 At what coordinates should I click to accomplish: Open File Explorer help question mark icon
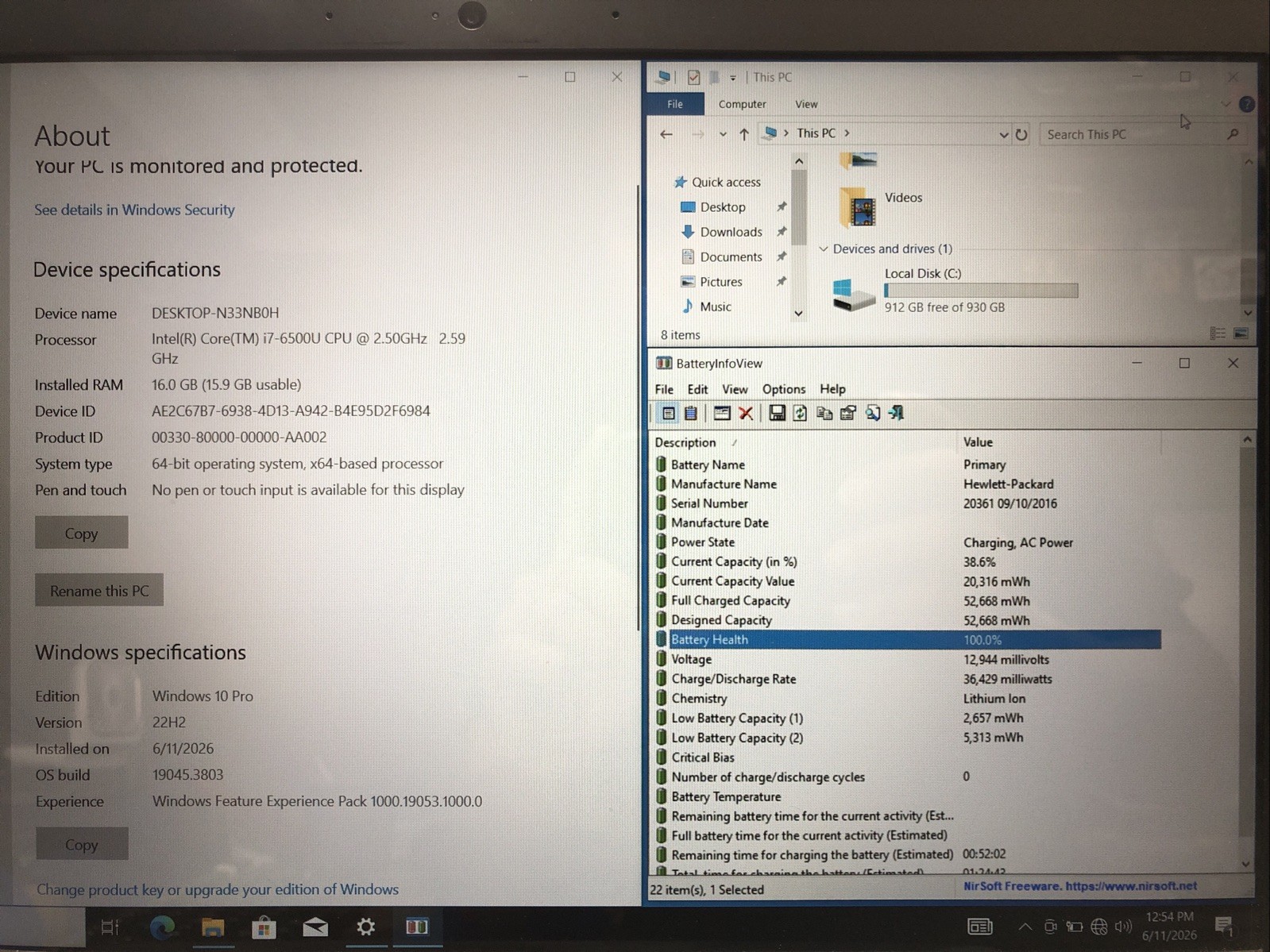(x=1247, y=104)
